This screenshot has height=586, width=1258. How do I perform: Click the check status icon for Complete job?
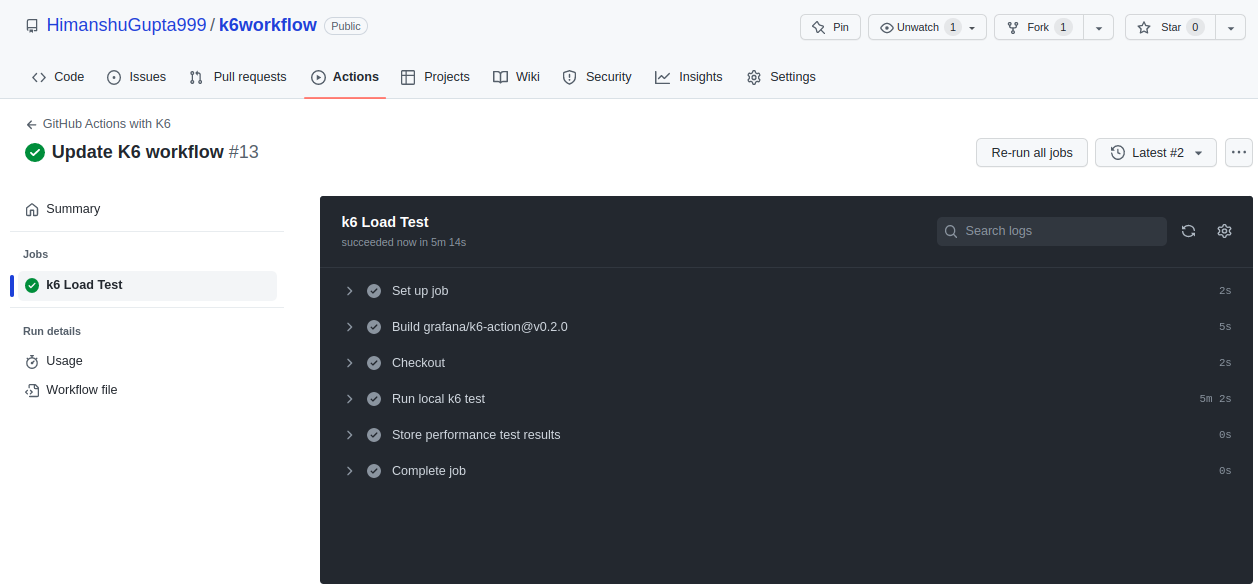pyautogui.click(x=374, y=471)
